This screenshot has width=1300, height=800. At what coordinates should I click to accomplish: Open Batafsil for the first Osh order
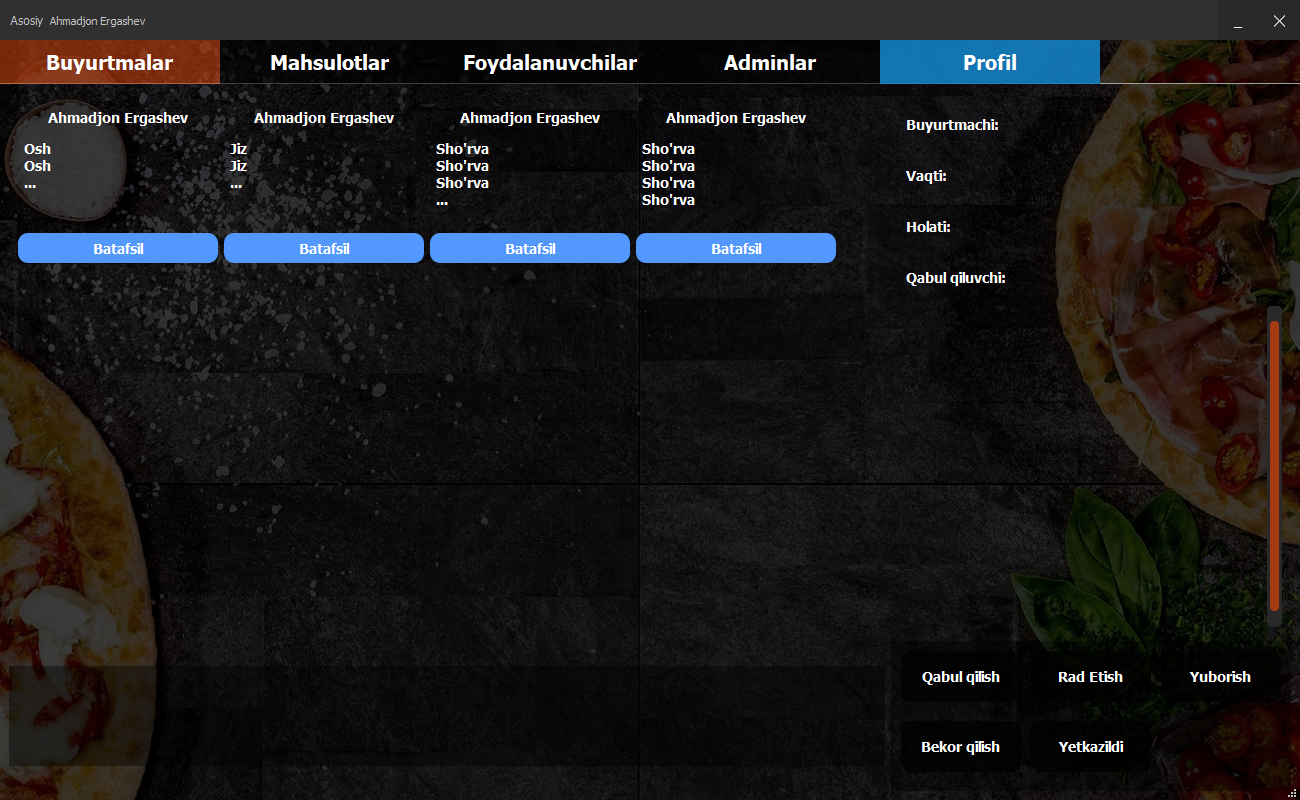117,247
